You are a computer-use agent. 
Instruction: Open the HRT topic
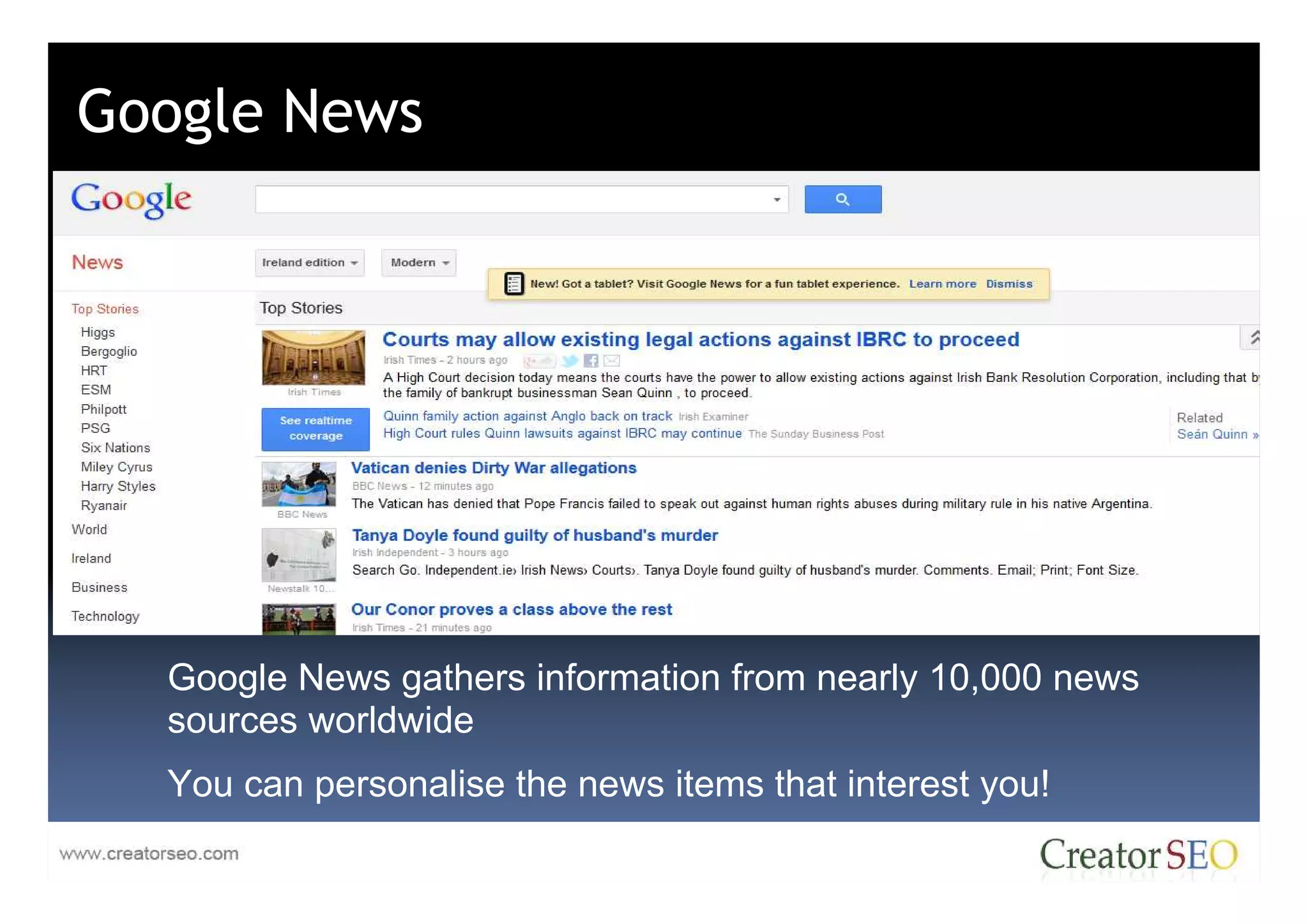[94, 370]
